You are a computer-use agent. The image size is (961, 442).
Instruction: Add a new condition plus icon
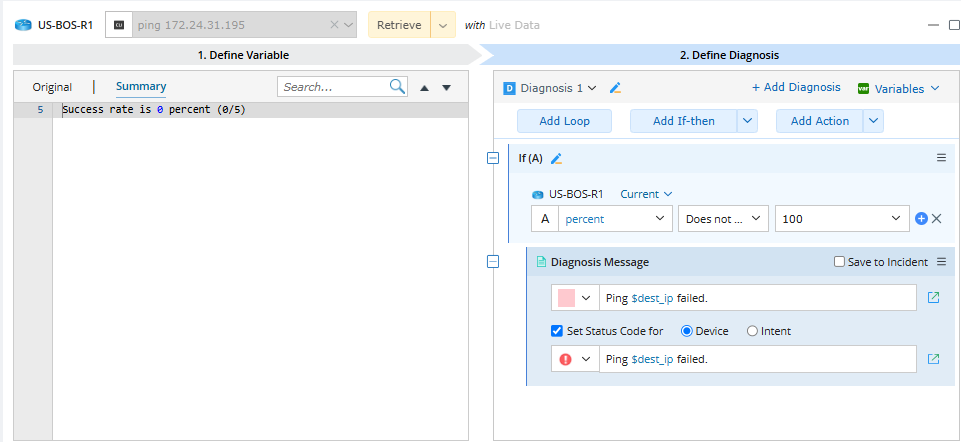pos(922,218)
